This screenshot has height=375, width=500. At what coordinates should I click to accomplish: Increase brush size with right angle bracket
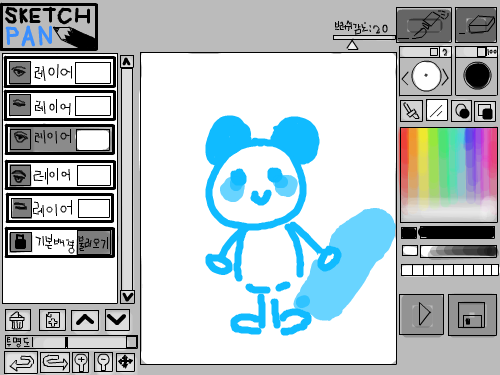pos(445,78)
